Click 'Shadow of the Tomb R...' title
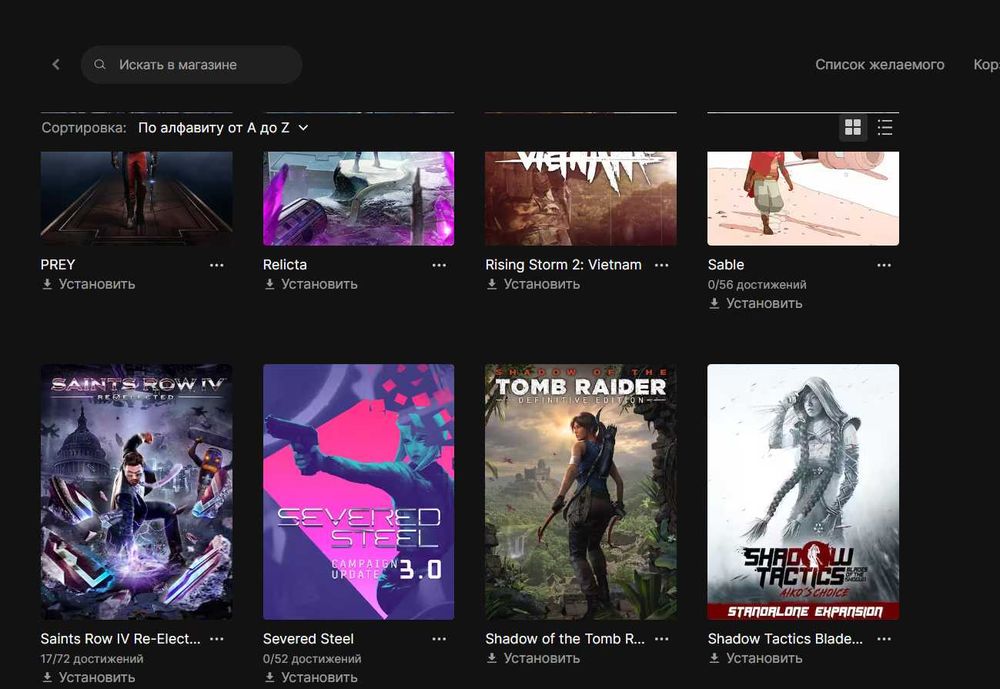Image resolution: width=1000 pixels, height=689 pixels. point(565,639)
